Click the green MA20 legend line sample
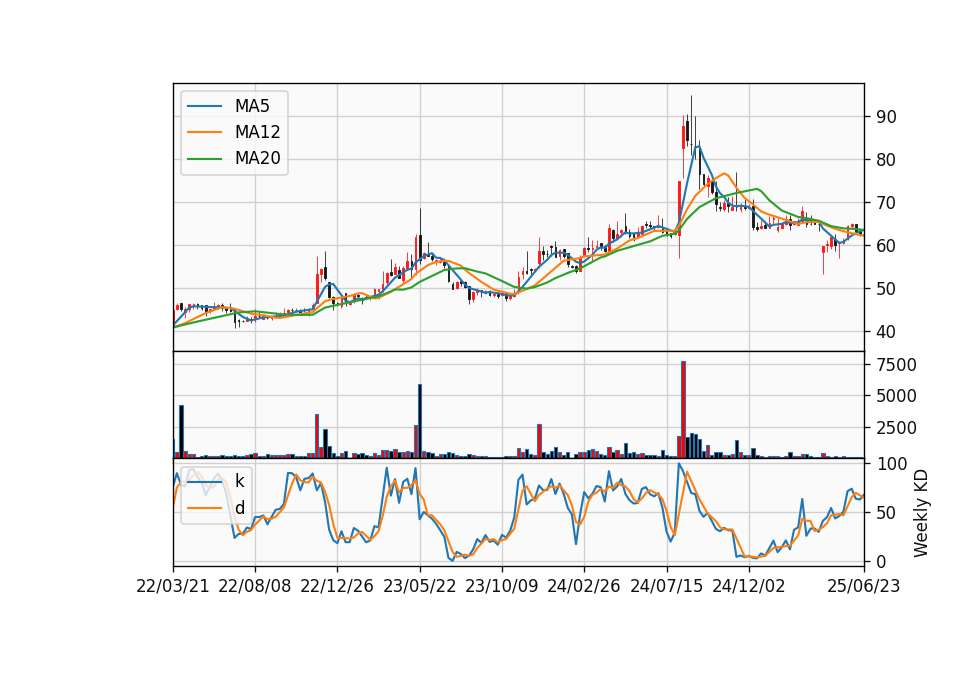 coord(204,159)
